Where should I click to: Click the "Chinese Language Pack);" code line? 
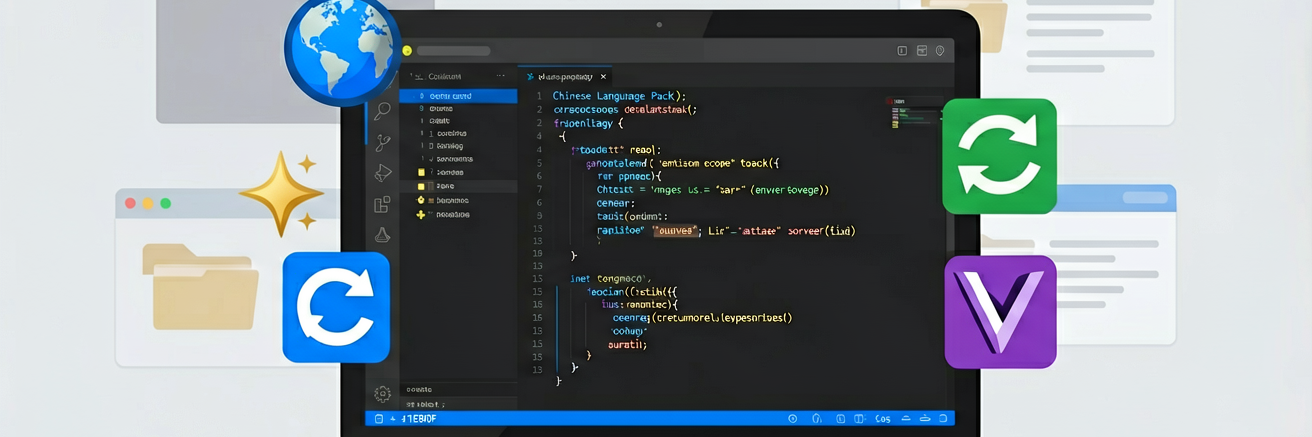[x=619, y=96]
